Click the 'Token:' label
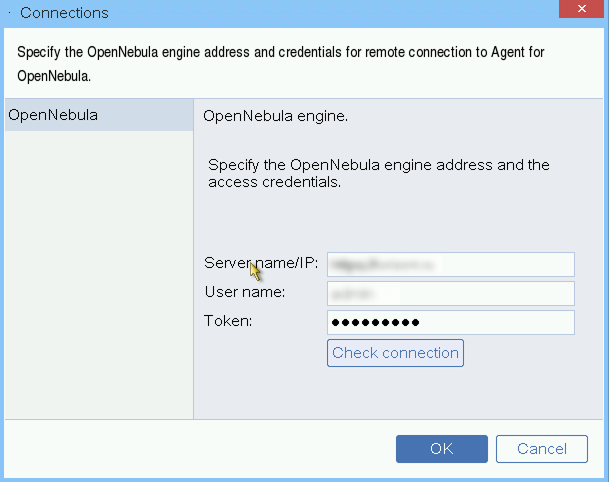Image resolution: width=609 pixels, height=482 pixels. 228,321
